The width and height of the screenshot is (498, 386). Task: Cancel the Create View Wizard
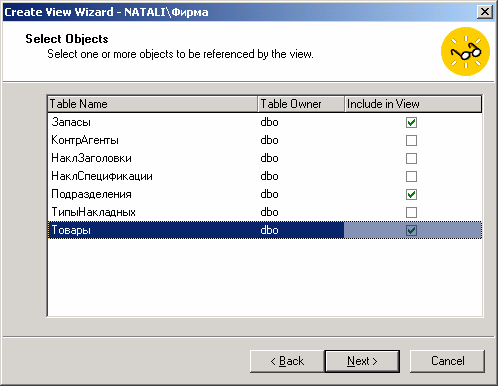point(447,361)
